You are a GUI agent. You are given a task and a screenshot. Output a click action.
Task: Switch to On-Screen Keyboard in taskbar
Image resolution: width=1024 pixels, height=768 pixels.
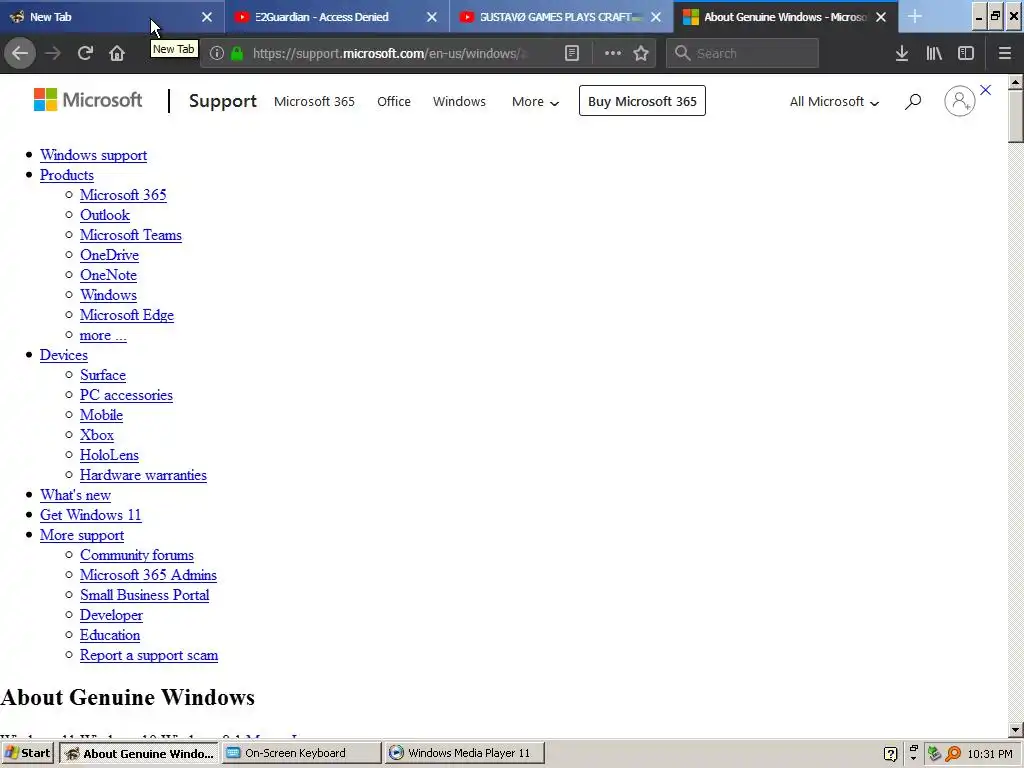click(x=301, y=753)
